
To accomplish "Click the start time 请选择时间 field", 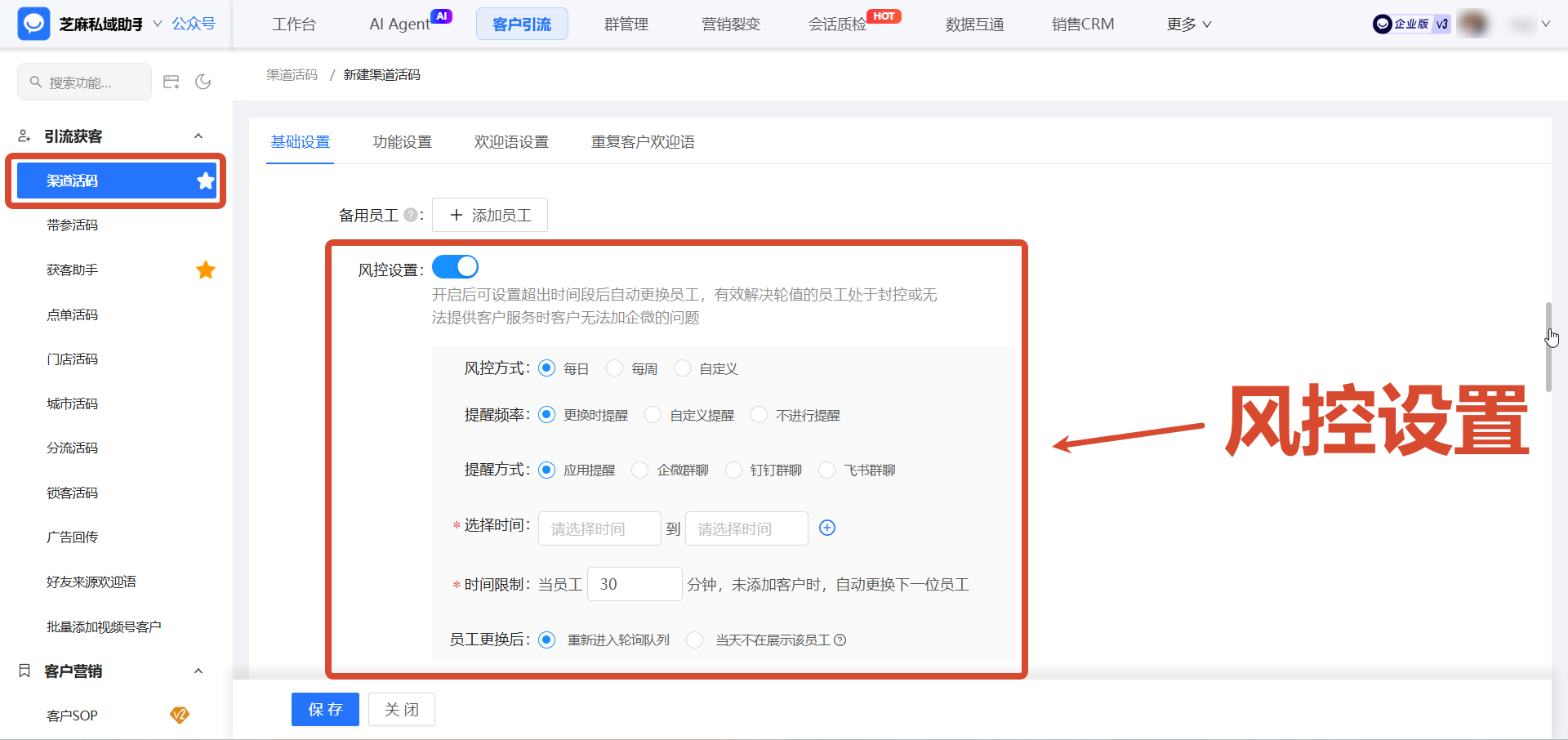I will click(x=599, y=528).
